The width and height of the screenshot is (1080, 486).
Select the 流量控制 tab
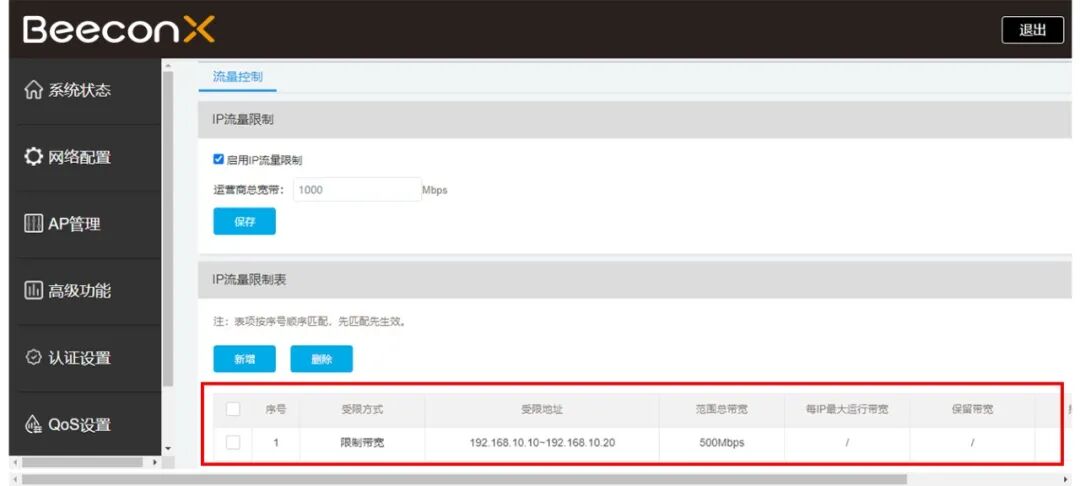click(238, 77)
